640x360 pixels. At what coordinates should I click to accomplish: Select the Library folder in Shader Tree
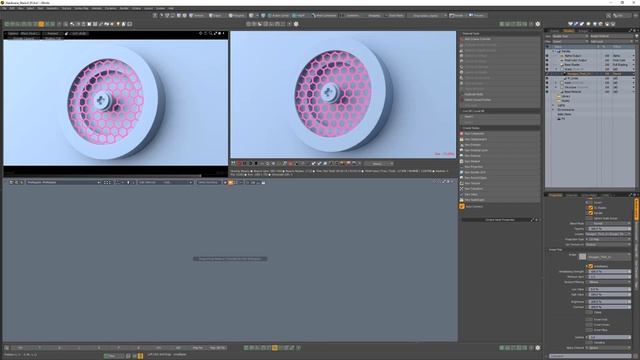(x=566, y=96)
